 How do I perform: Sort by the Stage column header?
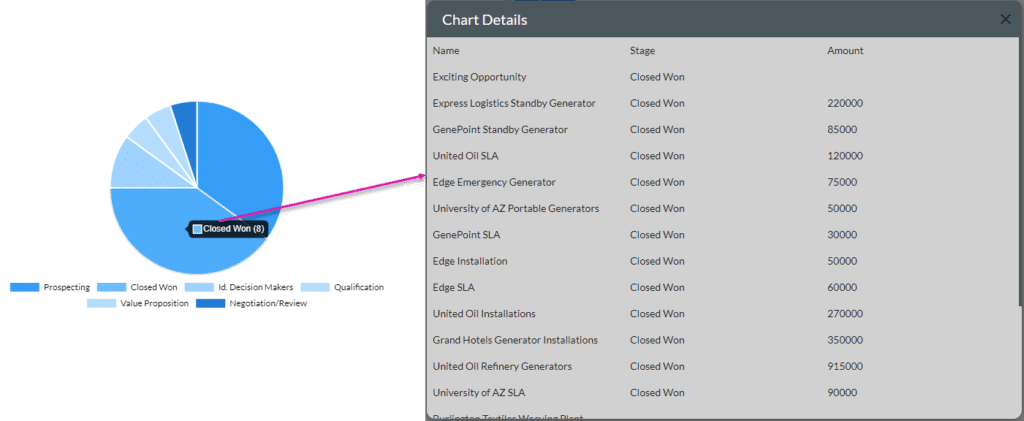pyautogui.click(x=642, y=50)
